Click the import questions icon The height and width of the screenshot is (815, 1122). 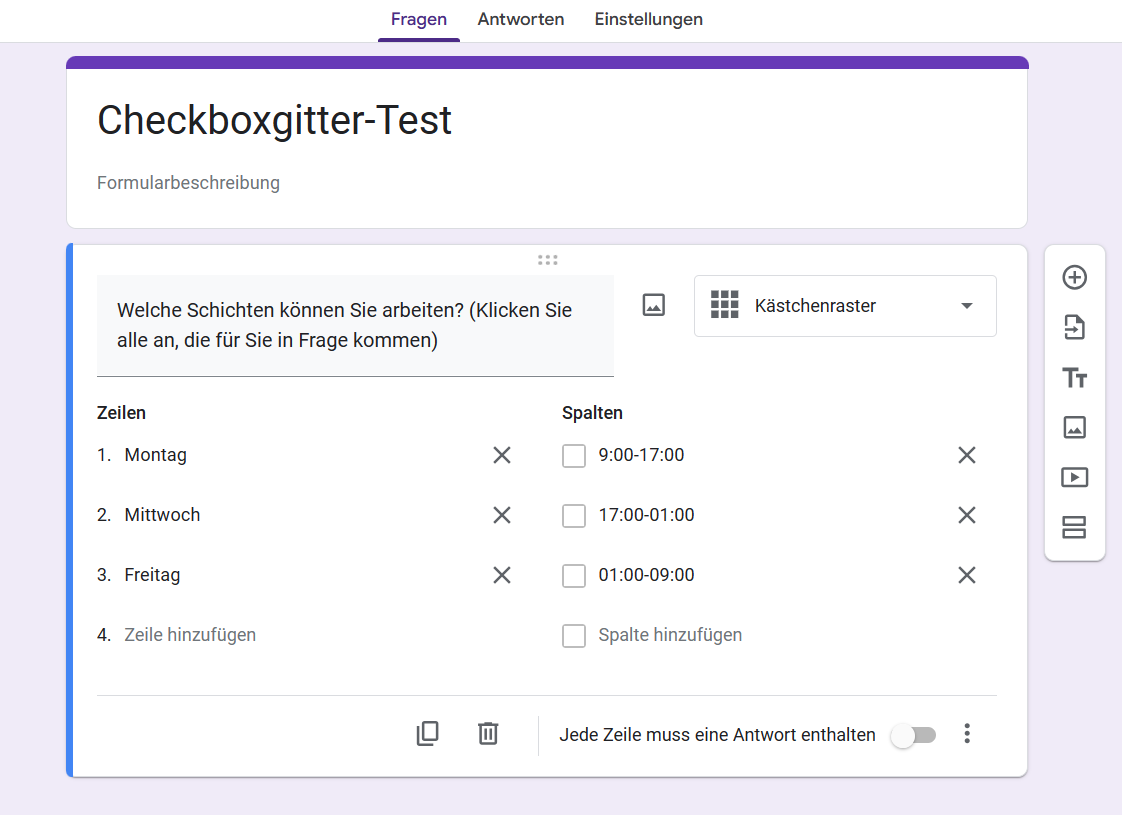pyautogui.click(x=1074, y=328)
